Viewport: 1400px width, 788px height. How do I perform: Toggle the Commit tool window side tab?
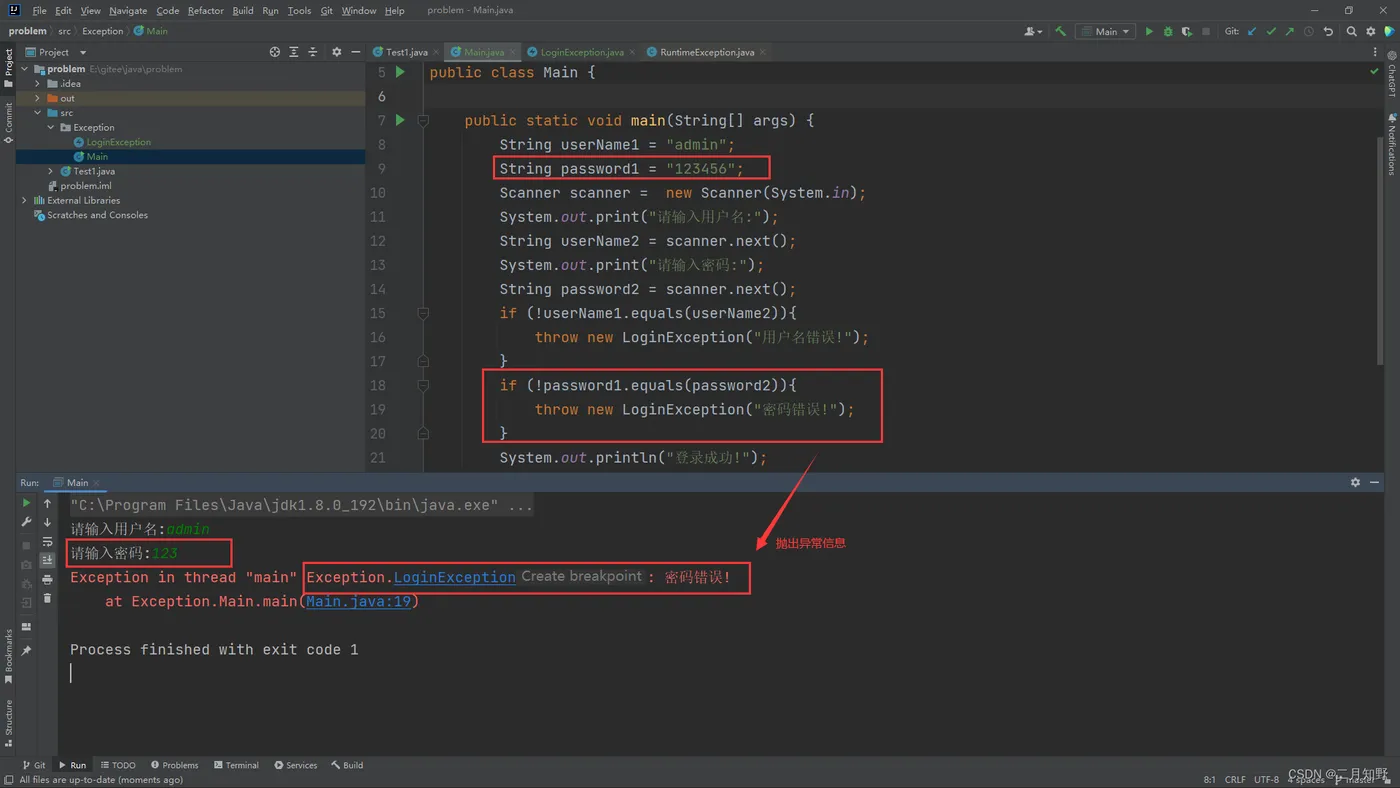(x=8, y=123)
